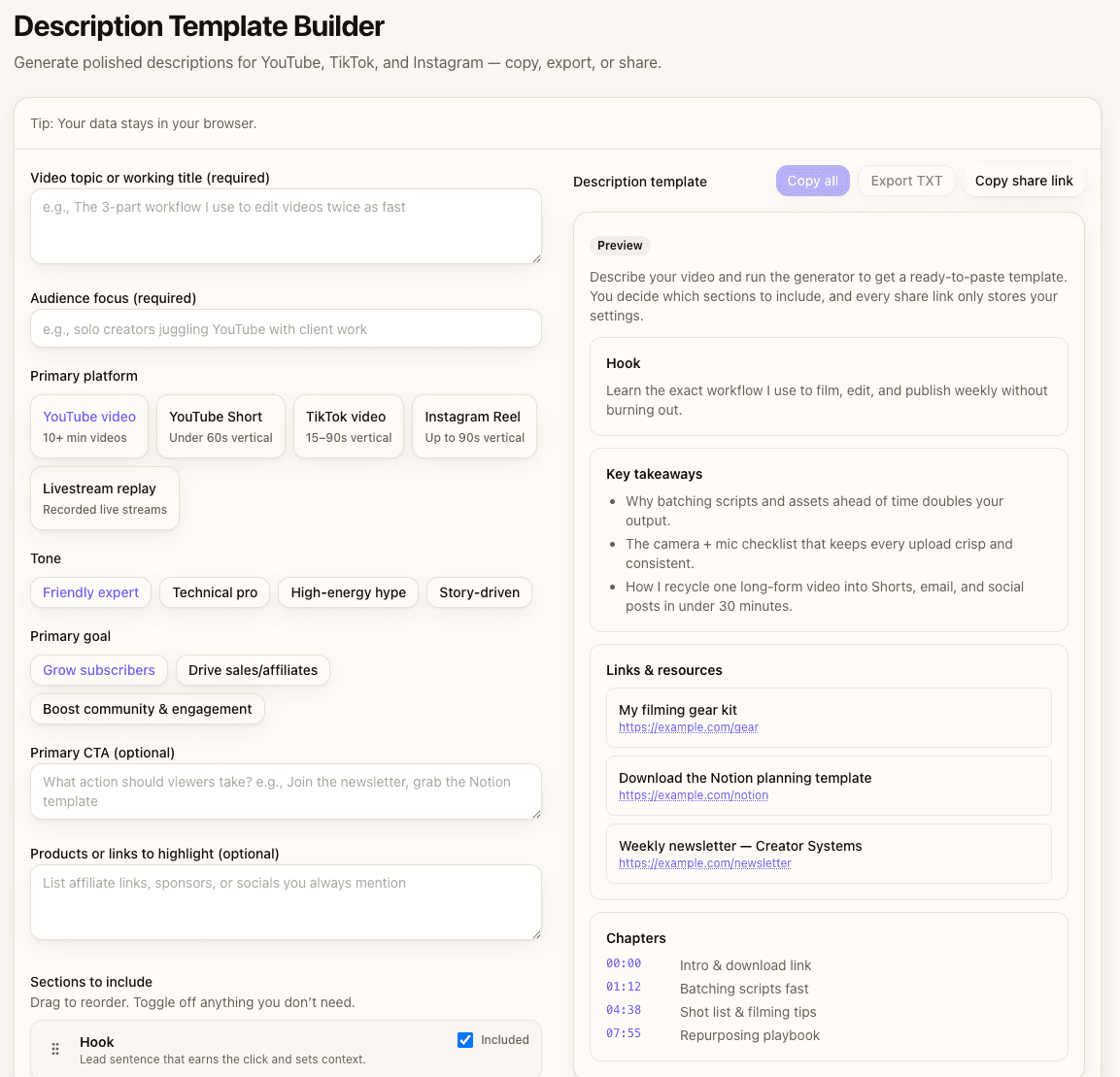Open the filming gear kit link
Viewport: 1120px width, 1077px height.
click(688, 726)
